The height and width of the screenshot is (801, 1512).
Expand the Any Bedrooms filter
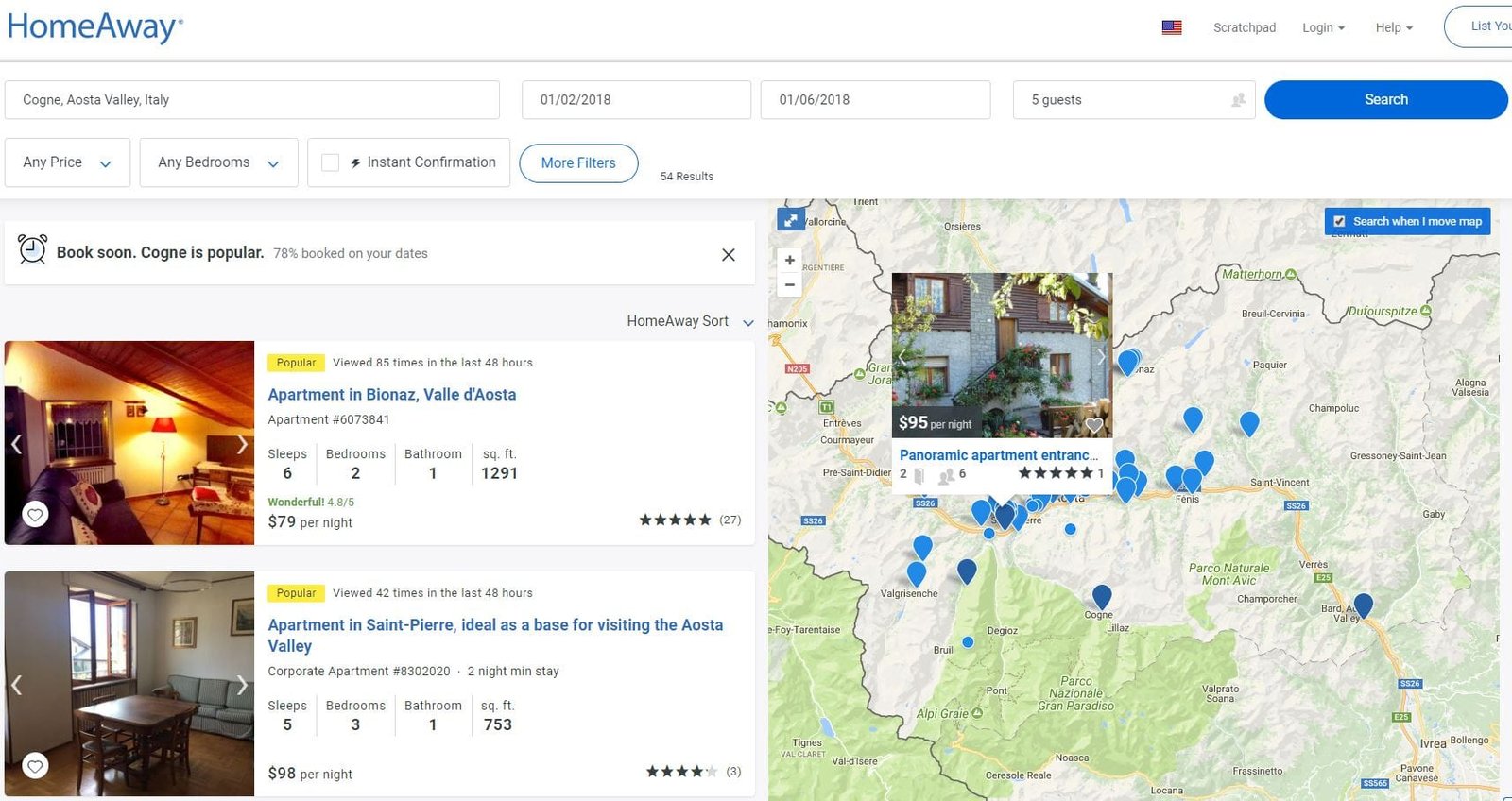218,162
